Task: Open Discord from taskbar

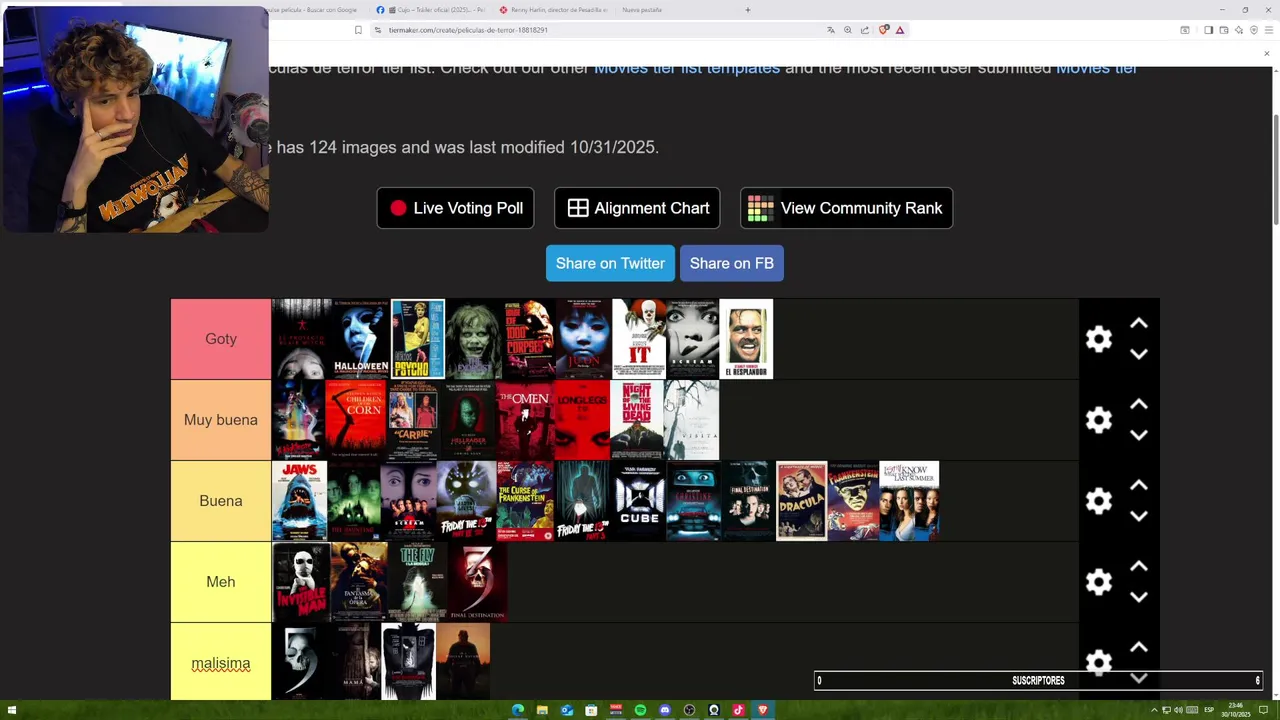Action: 665,710
